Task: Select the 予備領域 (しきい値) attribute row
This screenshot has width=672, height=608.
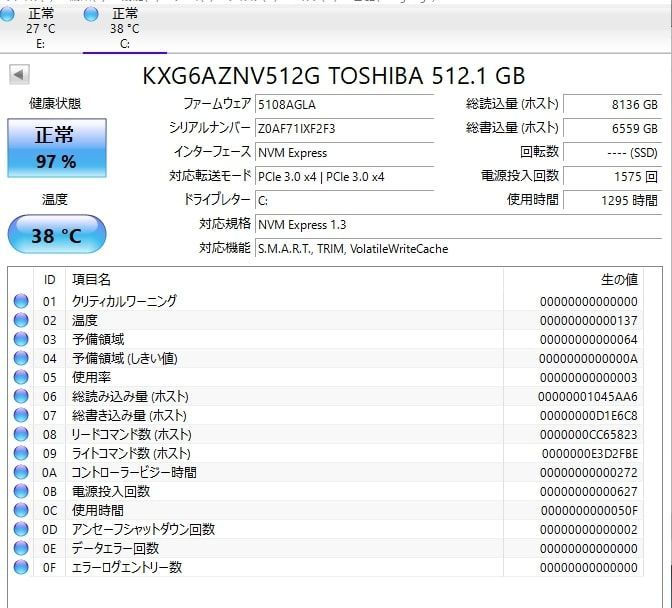Action: pyautogui.click(x=326, y=358)
